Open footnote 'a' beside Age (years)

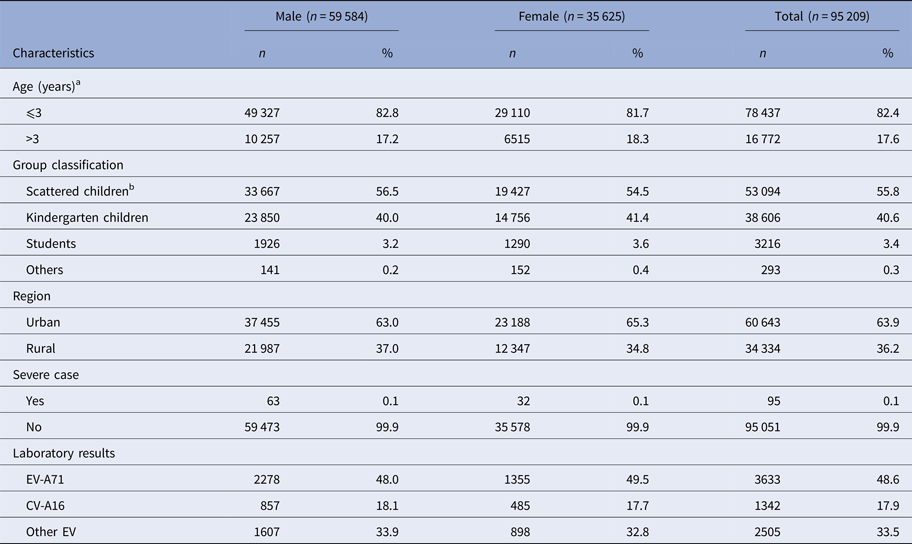77,83
